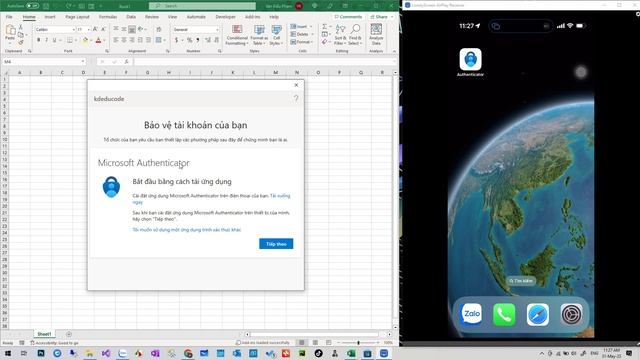This screenshot has width=640, height=360.
Task: Expand the Delete cells dropdown
Action: pyautogui.click(x=312, y=34)
